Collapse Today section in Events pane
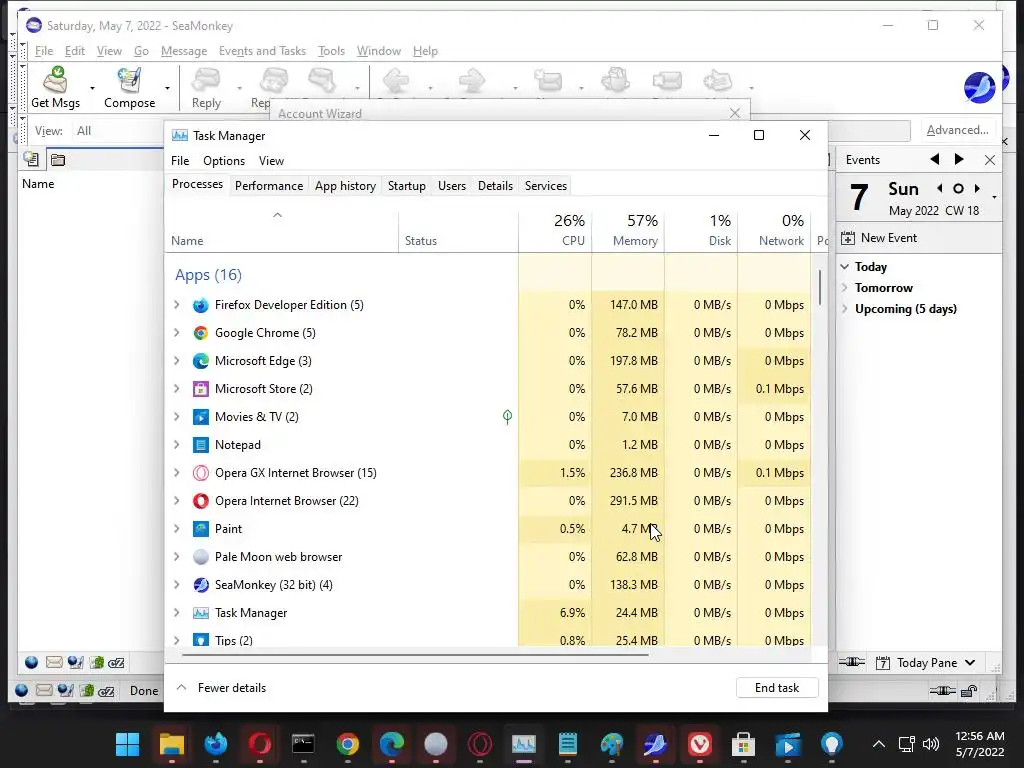 tap(845, 267)
